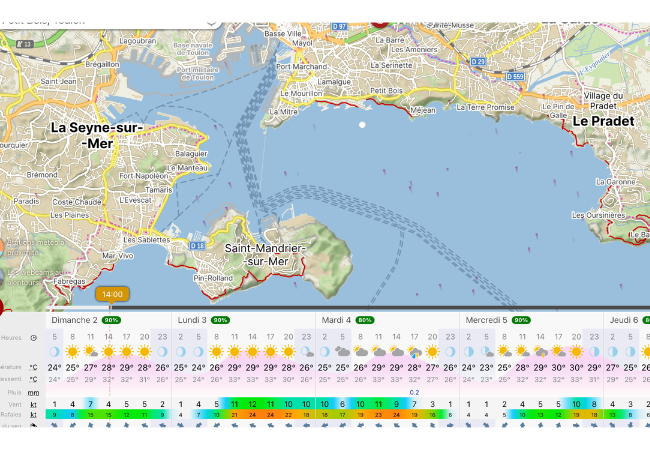
Task: Toggle the Vent kt unit
Action: 34,404
